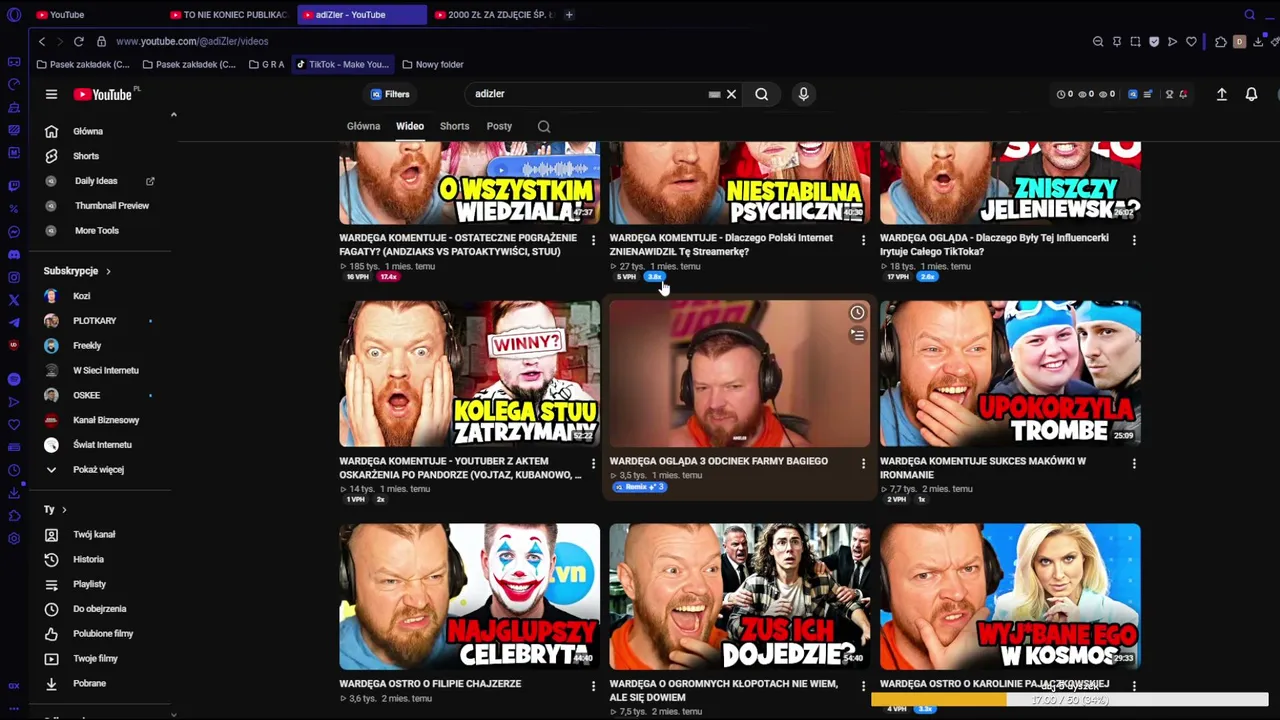Open options menu for Znienawidził Tę Streamerkę video

863,240
